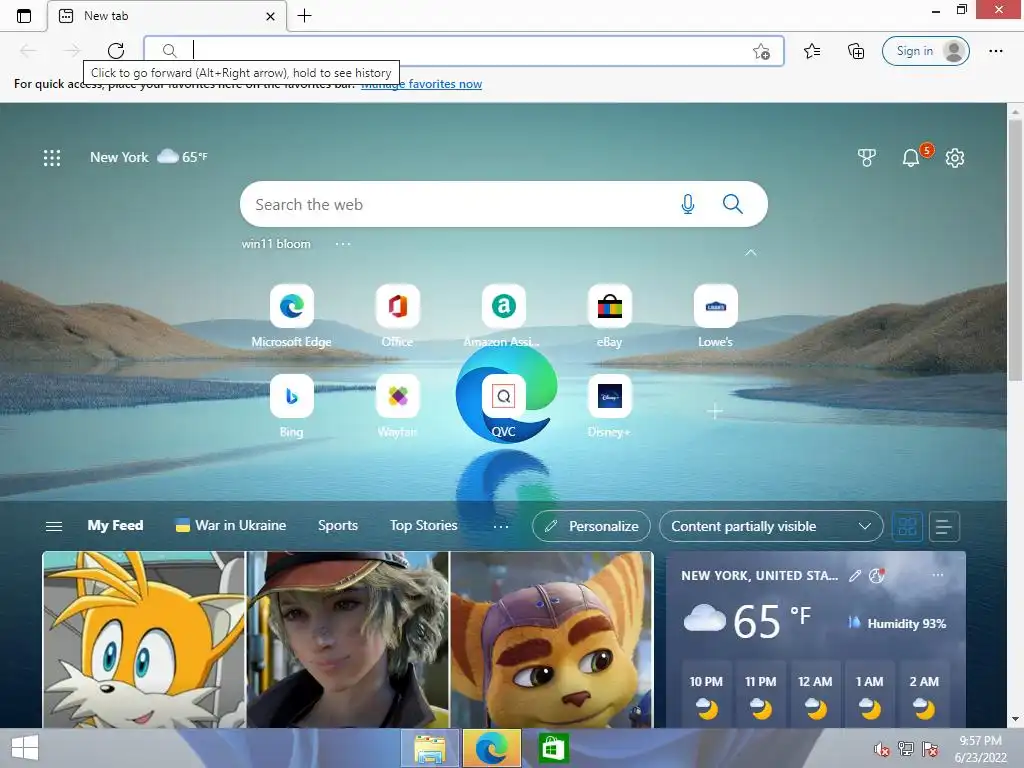Expand Content partially visible dropdown

[771, 526]
